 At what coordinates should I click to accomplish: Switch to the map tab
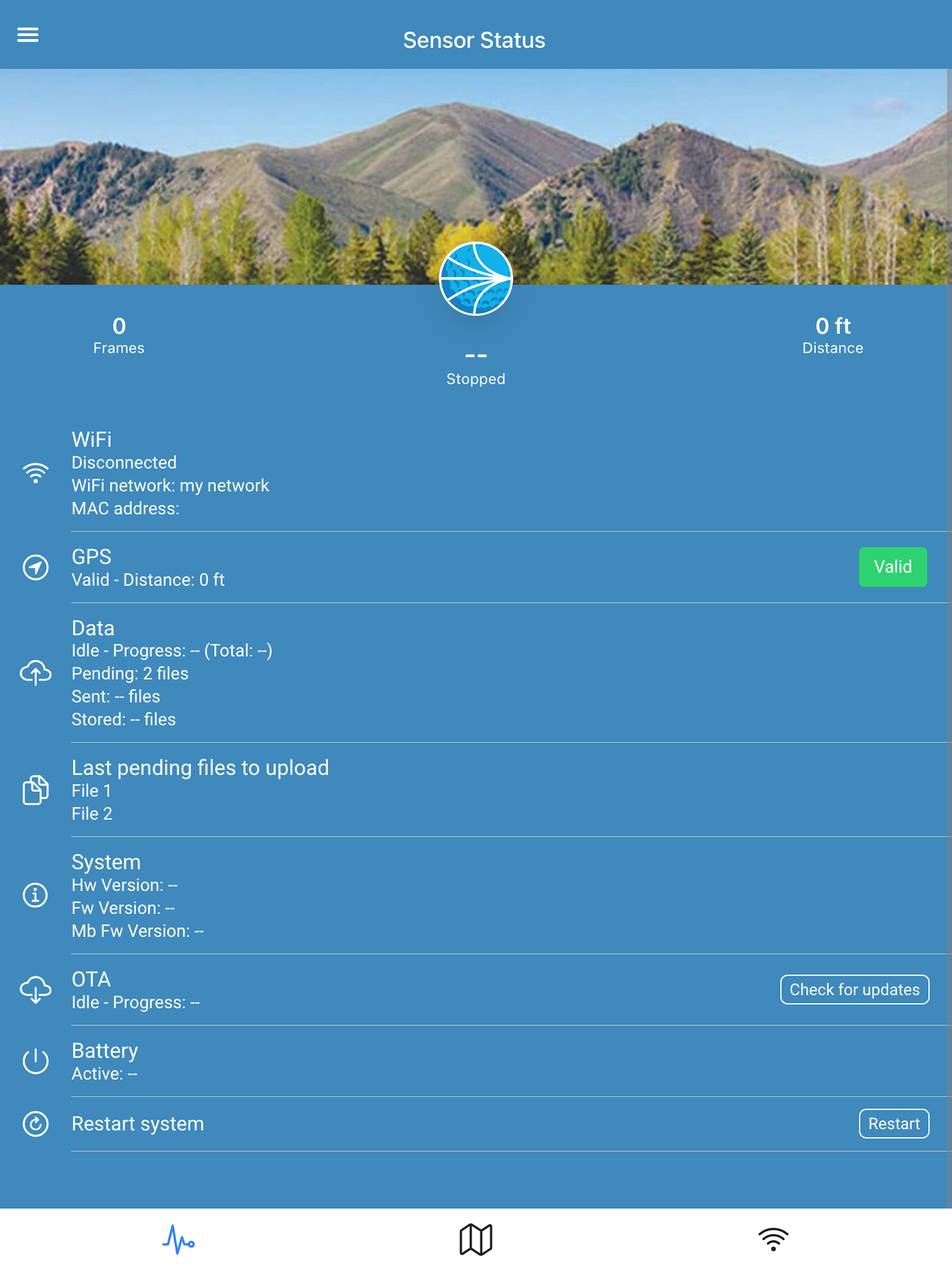476,1239
